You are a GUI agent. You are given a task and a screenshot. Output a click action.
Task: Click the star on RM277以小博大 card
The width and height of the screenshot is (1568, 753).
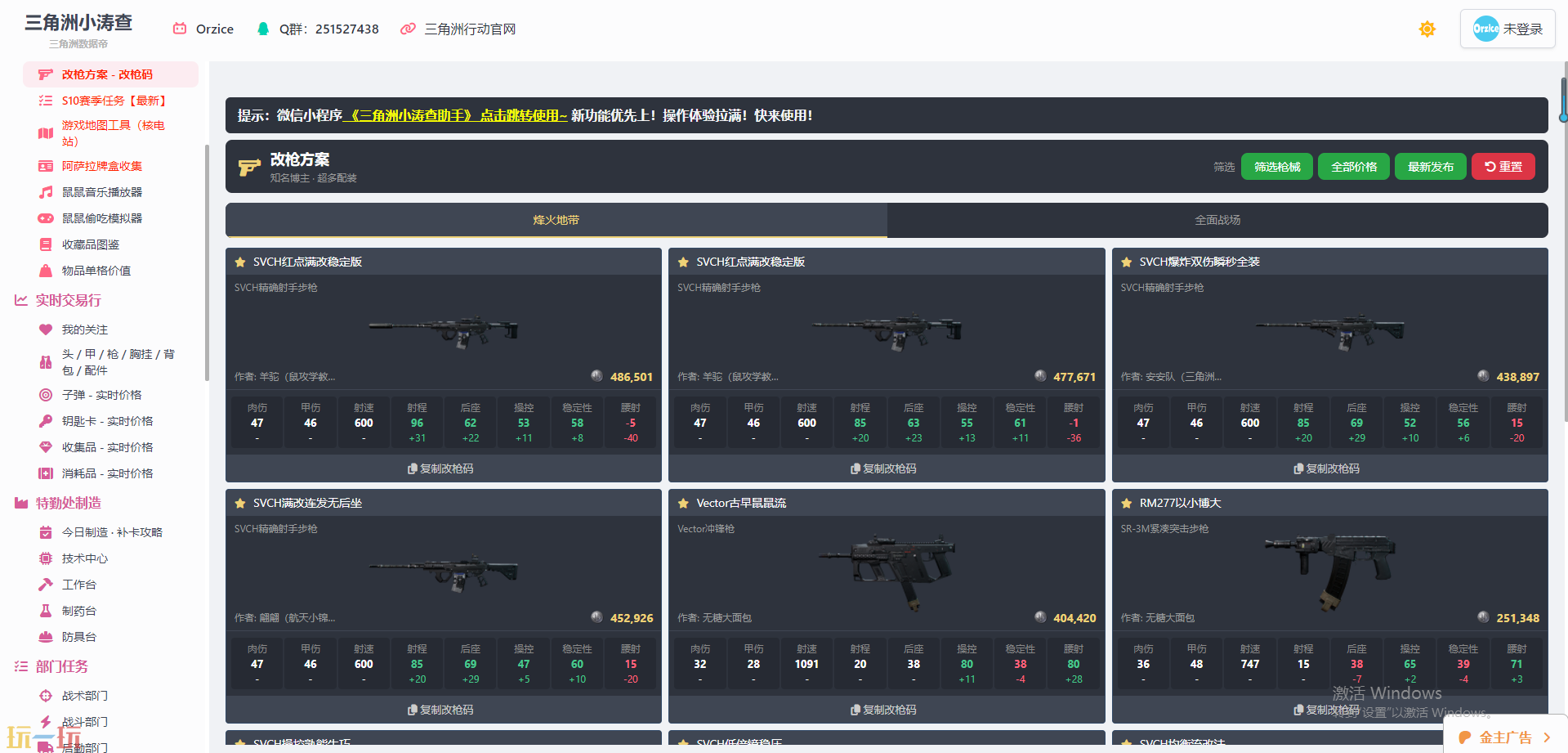[1127, 503]
